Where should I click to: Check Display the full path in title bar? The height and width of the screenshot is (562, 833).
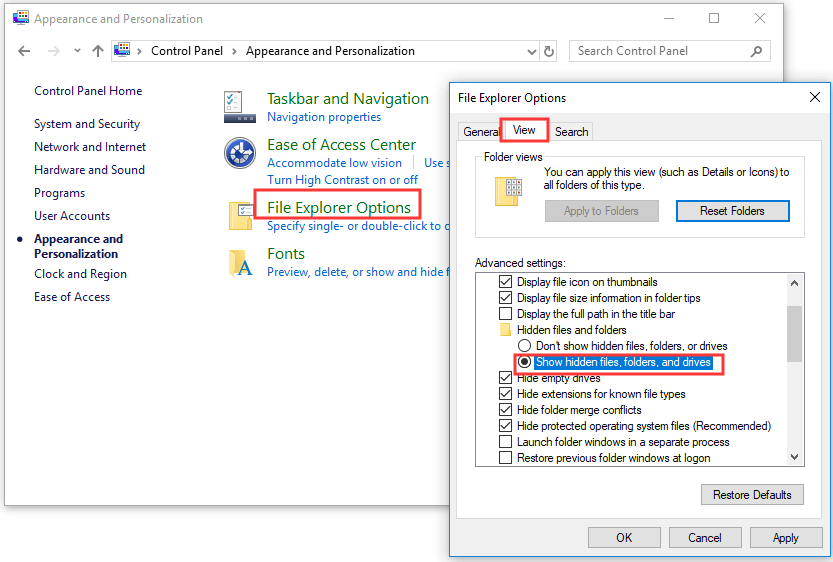pos(506,313)
